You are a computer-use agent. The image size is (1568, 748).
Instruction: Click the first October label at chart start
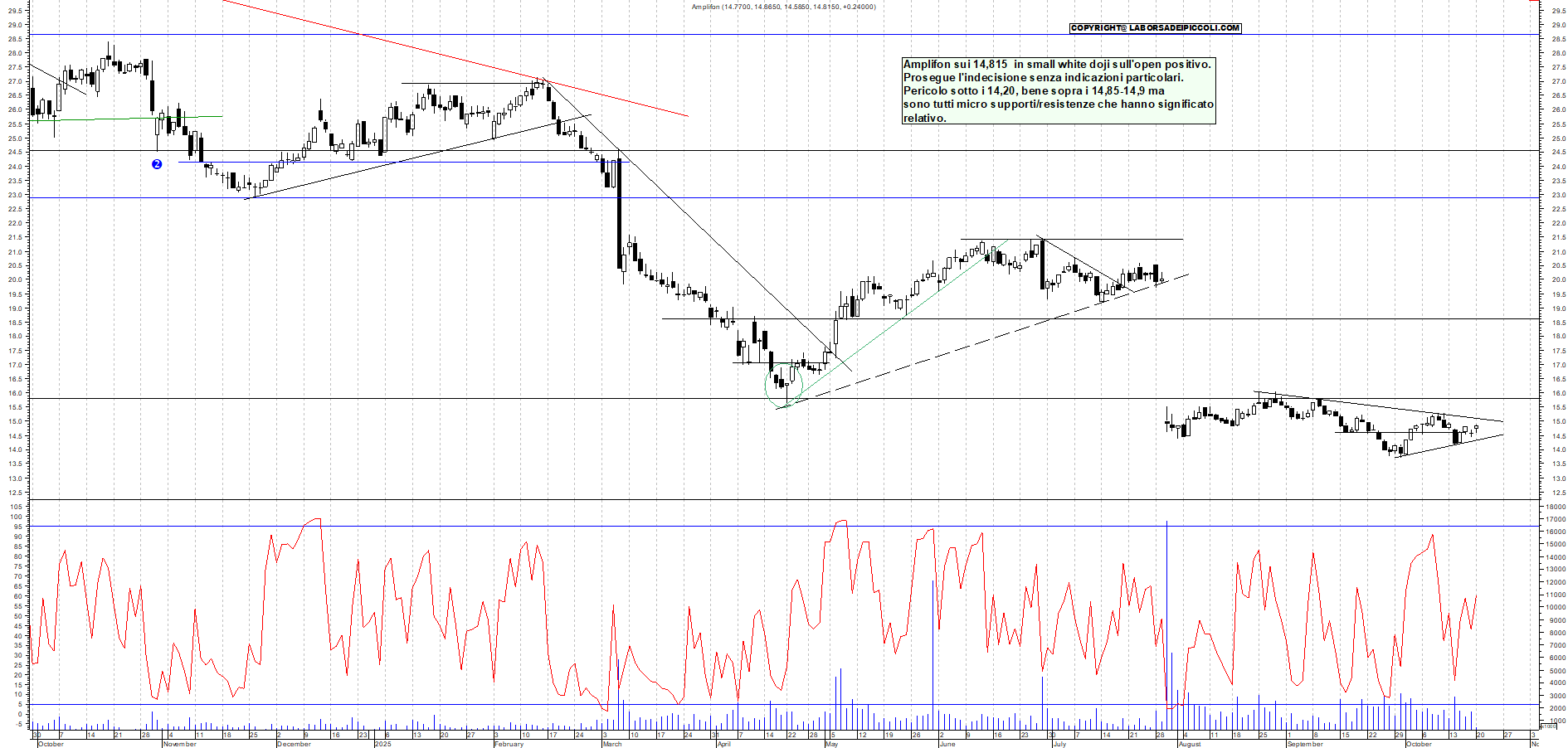[x=51, y=744]
